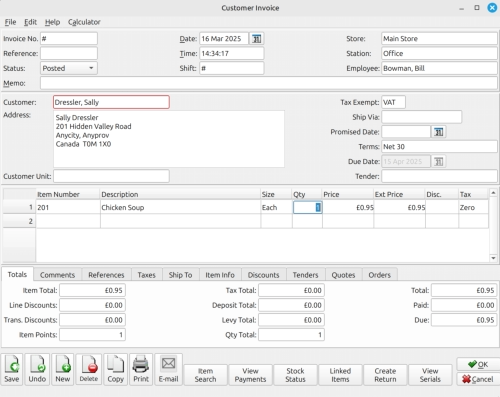
Task: Click the Store field showing Main Store
Action: pos(439,39)
